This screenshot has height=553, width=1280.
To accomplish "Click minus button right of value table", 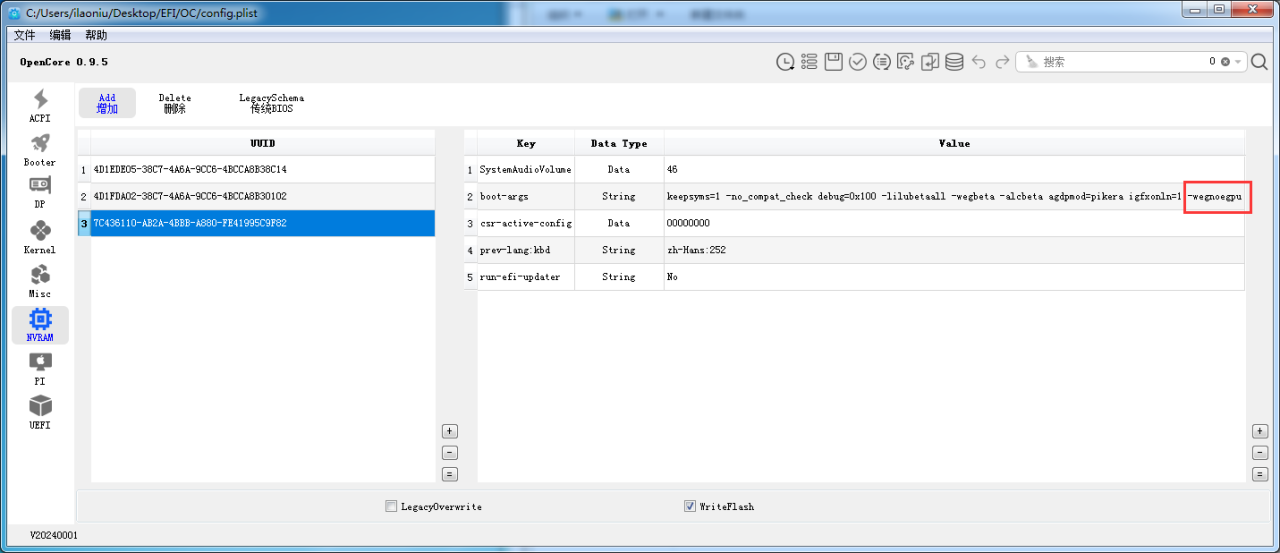I will (1260, 452).
